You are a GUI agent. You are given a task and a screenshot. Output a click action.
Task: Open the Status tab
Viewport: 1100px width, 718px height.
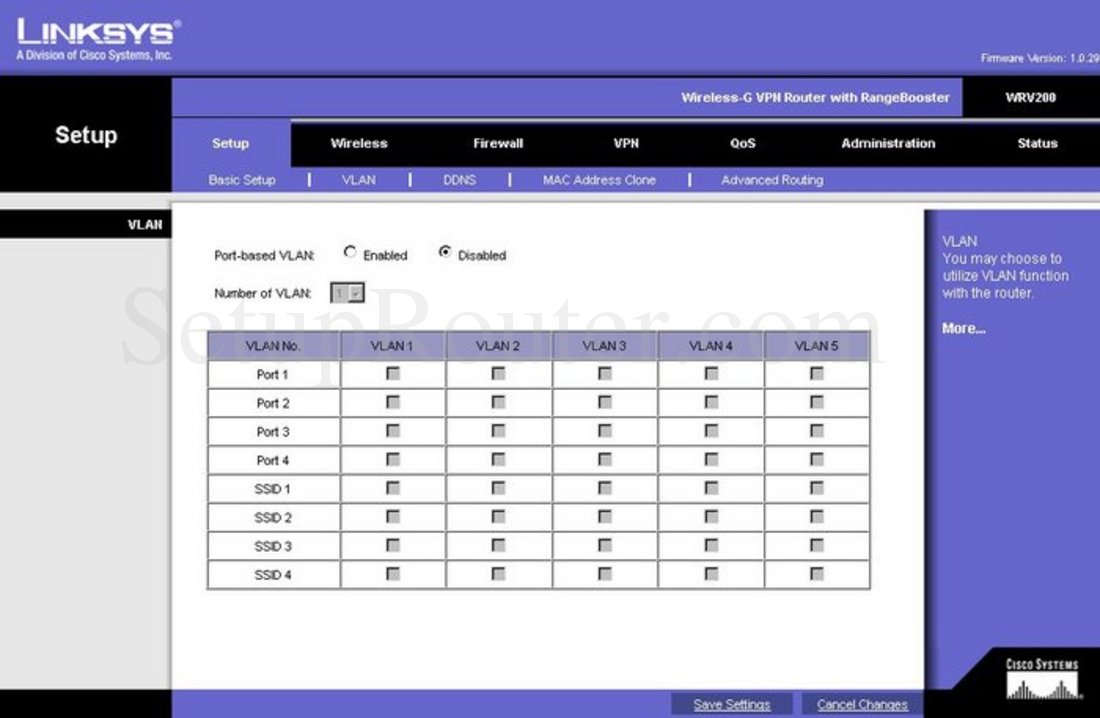(x=1037, y=143)
